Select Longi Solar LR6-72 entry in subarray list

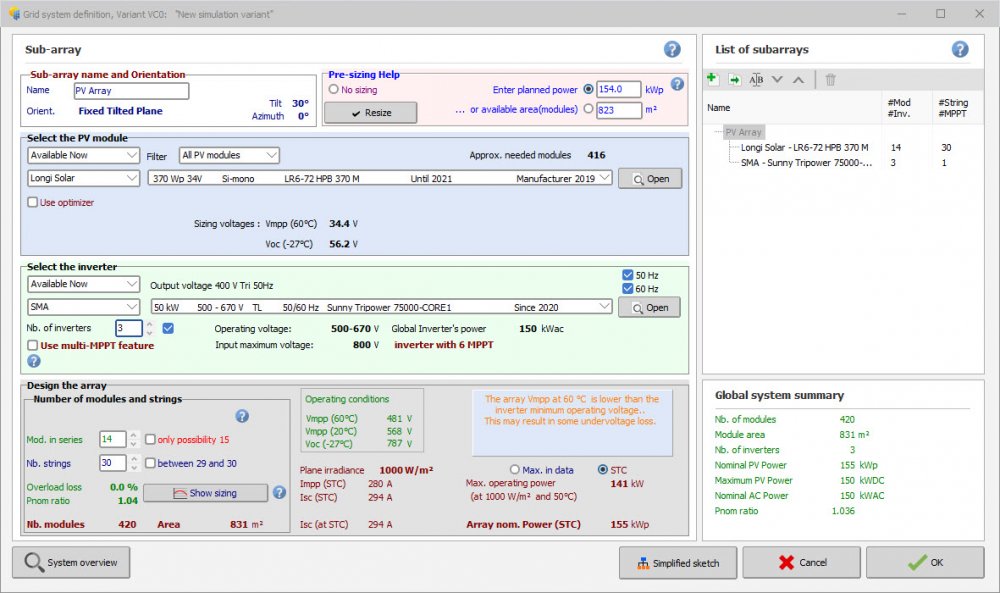804,147
